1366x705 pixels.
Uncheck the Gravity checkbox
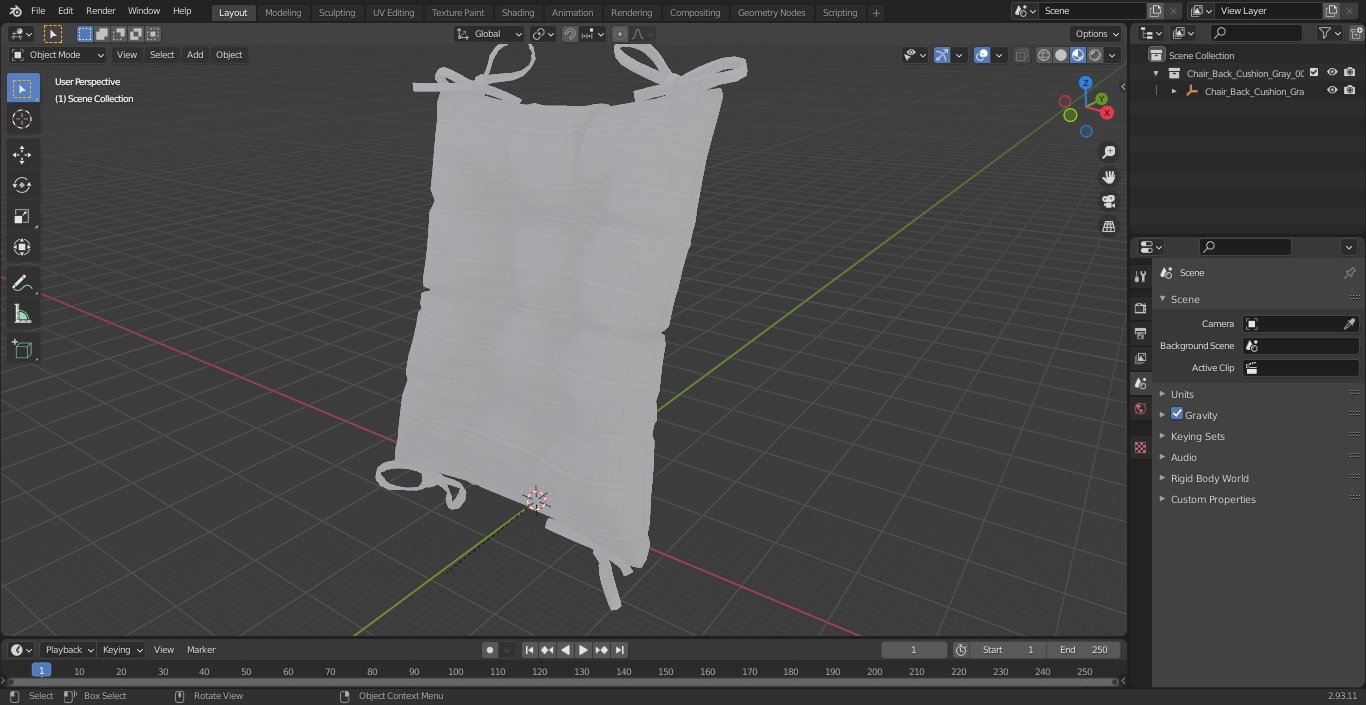click(x=1177, y=414)
